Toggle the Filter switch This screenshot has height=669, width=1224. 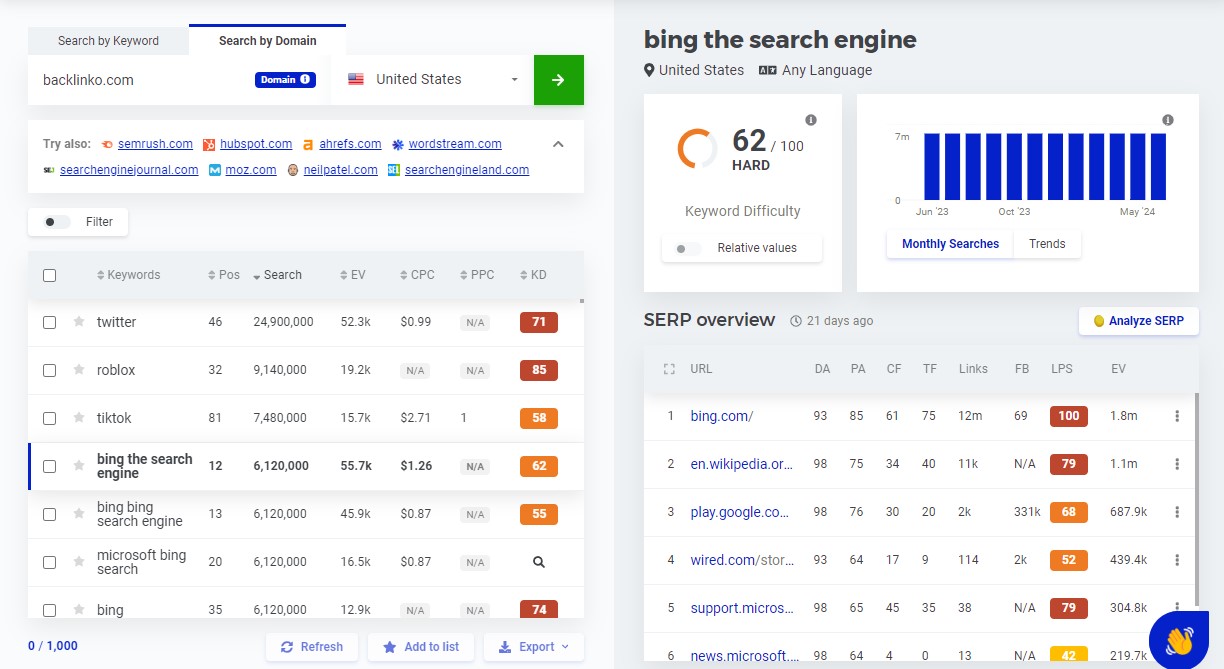pyautogui.click(x=57, y=222)
